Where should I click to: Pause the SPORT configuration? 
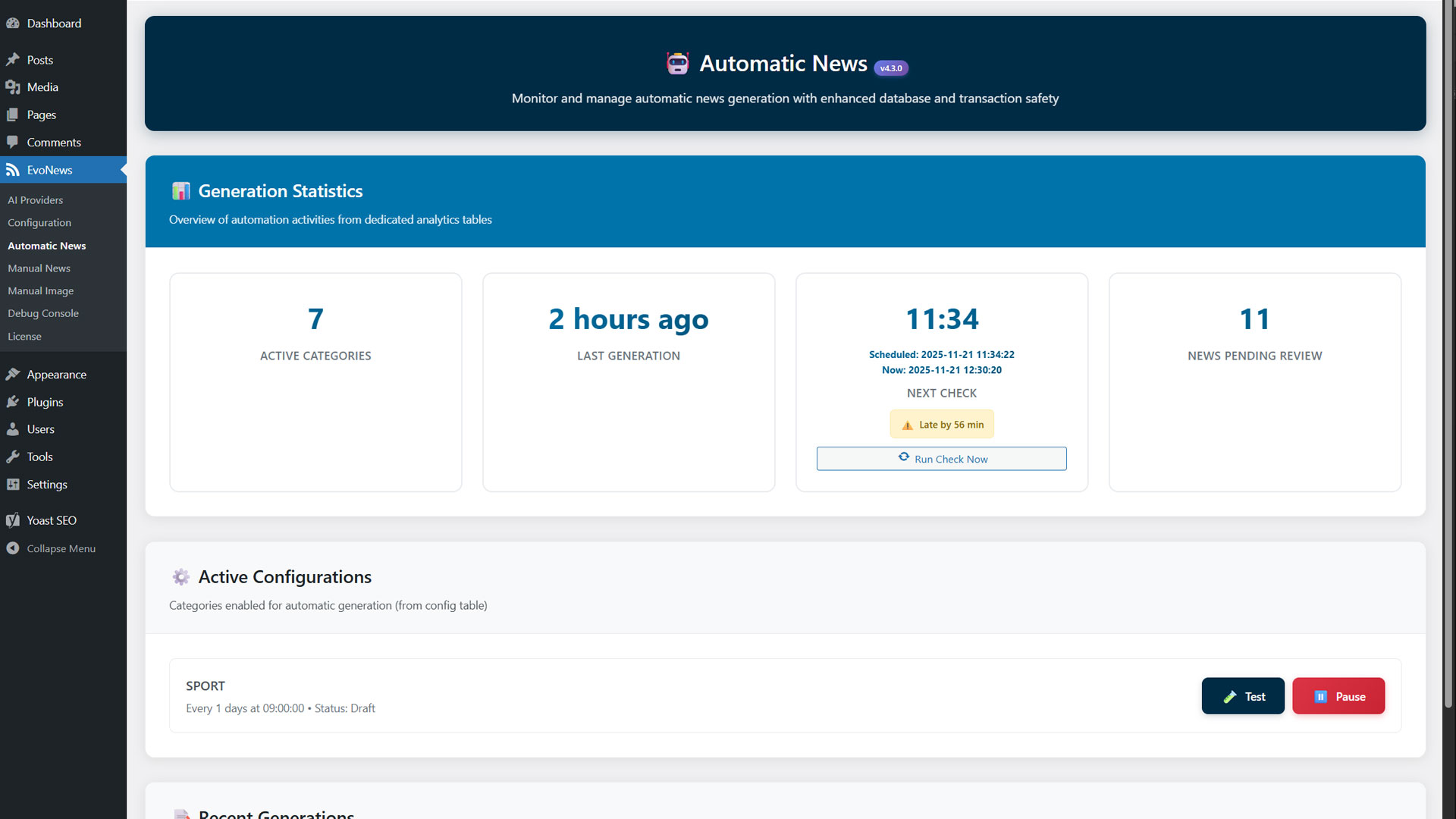click(x=1338, y=696)
